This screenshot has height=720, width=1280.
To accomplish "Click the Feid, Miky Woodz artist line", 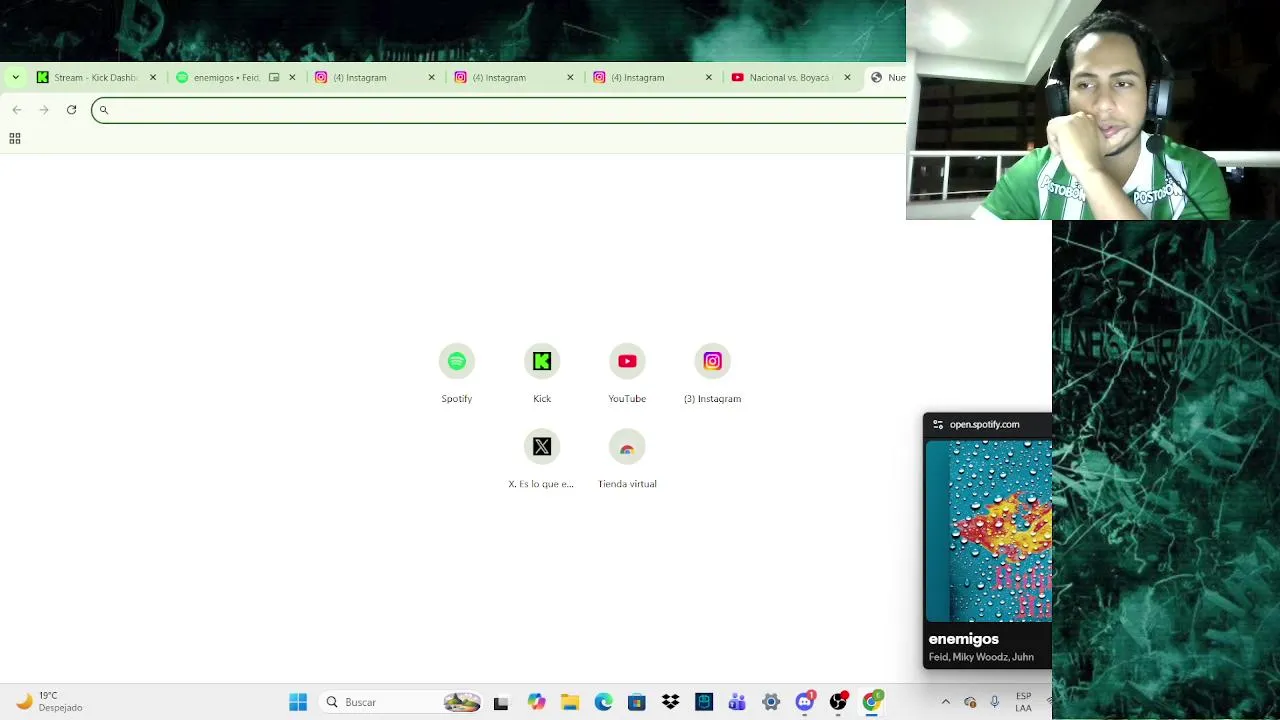I will coord(981,657).
